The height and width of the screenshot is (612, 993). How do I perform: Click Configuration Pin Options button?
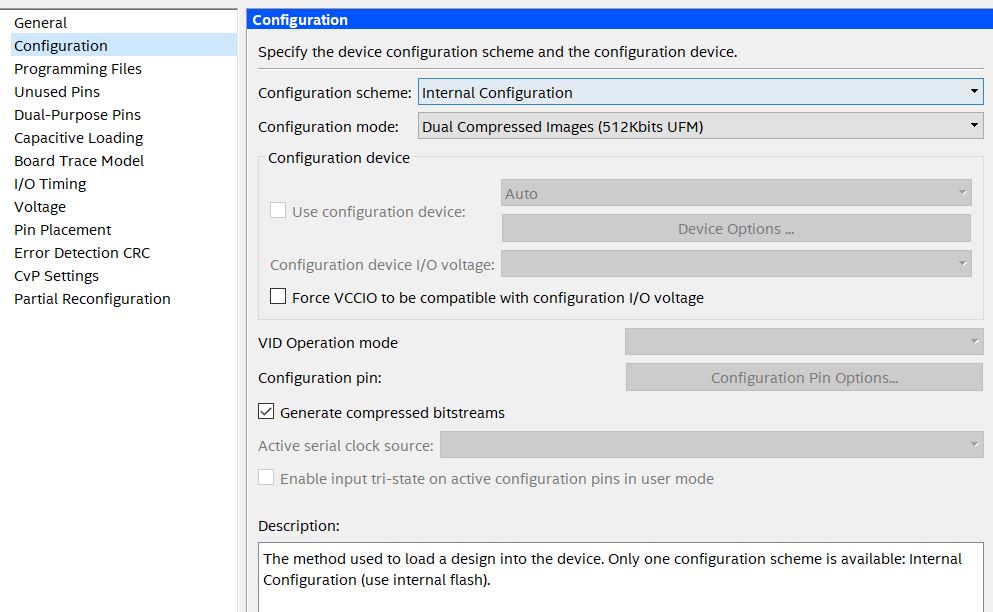point(804,377)
